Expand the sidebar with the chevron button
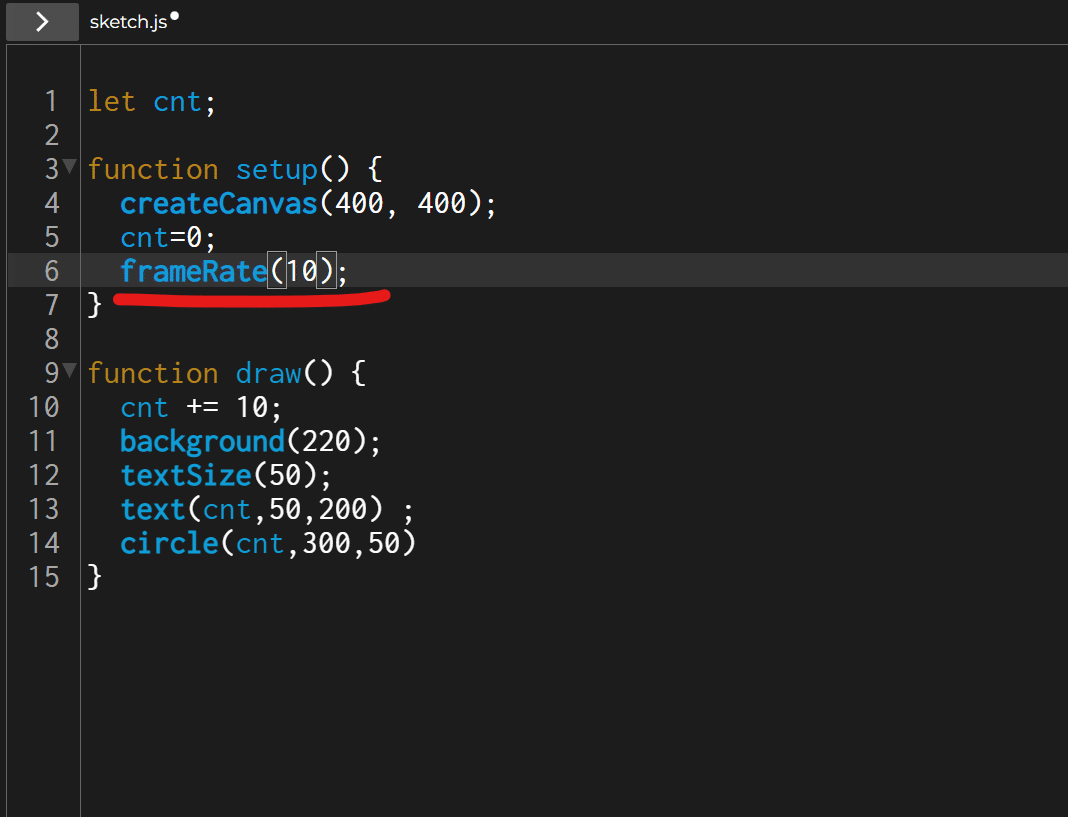Viewport: 1068px width, 817px height. [x=42, y=21]
